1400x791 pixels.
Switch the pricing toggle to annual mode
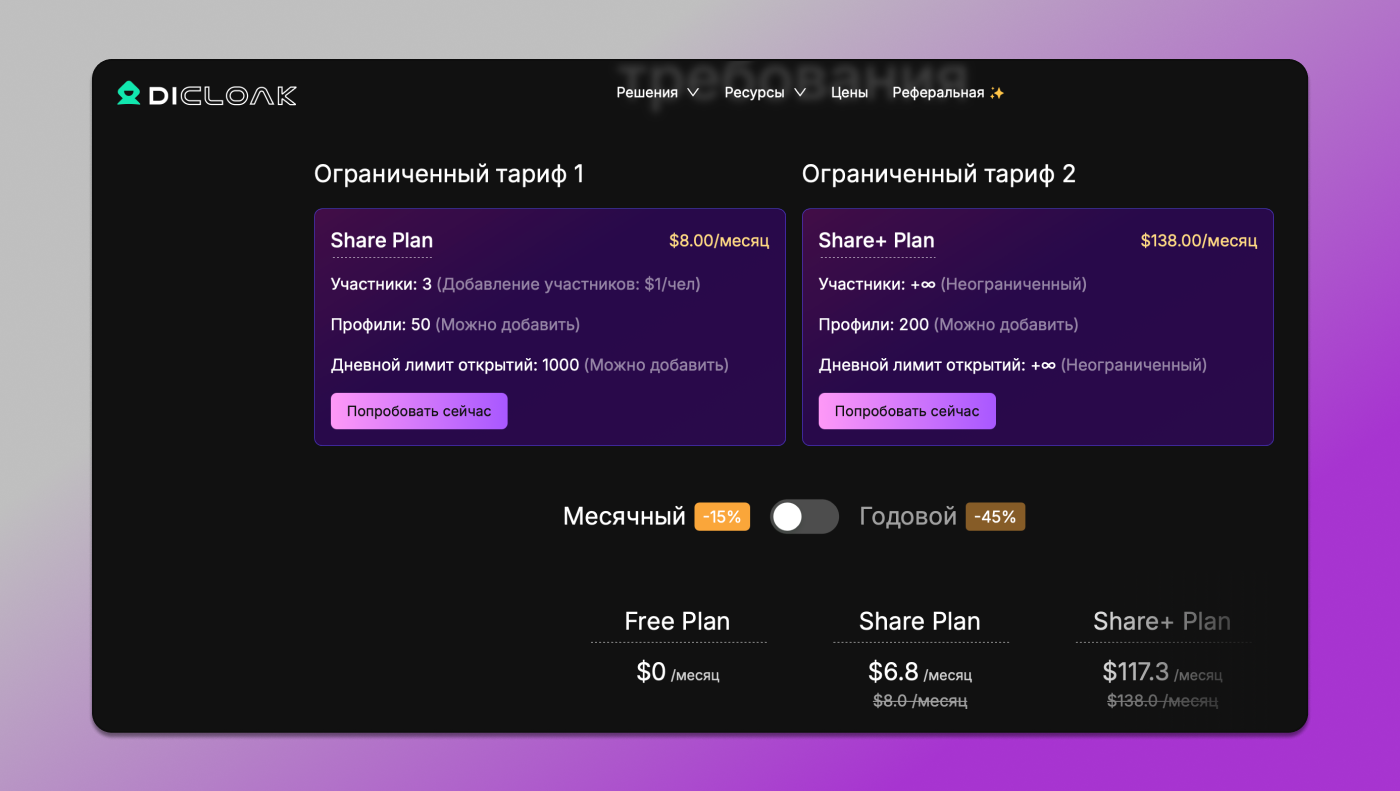(804, 516)
